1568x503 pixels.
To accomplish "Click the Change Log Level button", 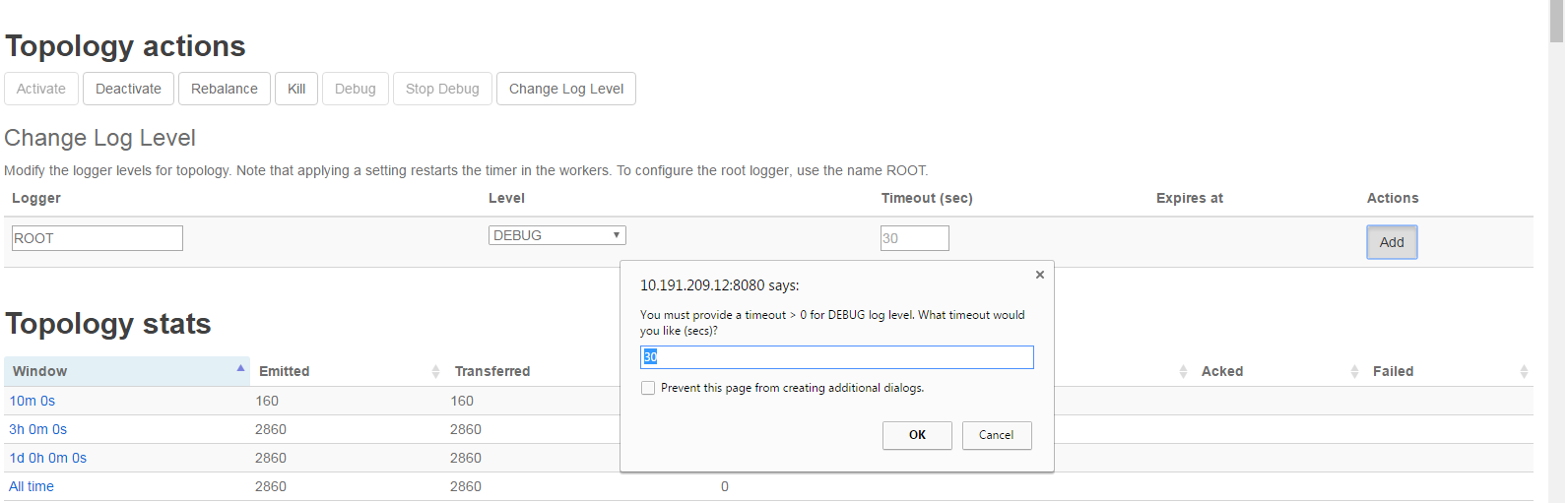I will click(x=565, y=89).
